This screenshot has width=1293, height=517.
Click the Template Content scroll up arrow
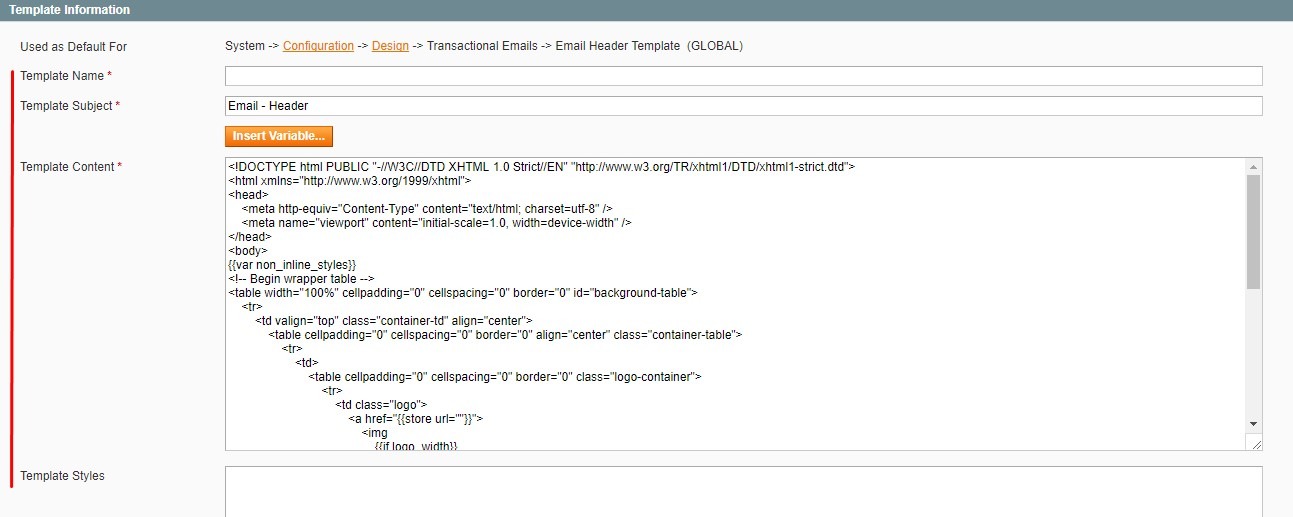pyautogui.click(x=1254, y=166)
